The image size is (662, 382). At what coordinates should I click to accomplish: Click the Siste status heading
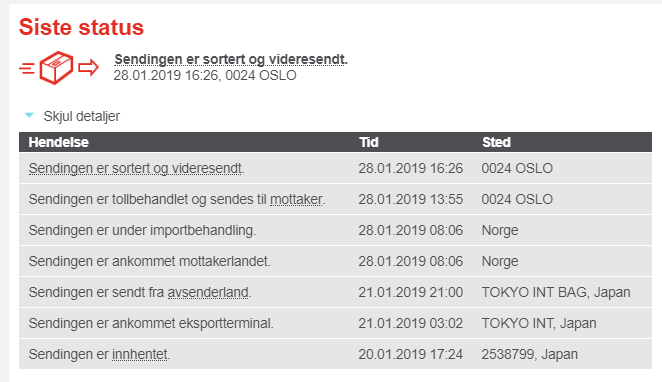tap(81, 27)
